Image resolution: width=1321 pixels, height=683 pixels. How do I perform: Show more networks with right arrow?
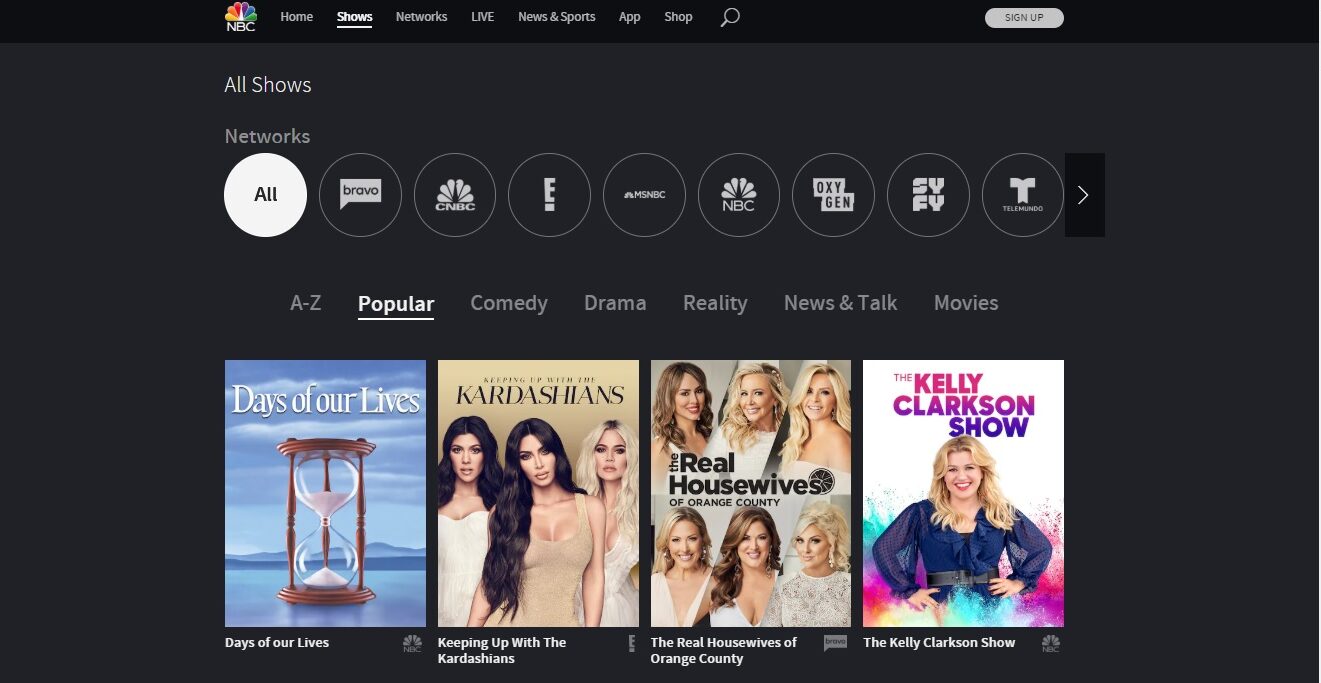(x=1084, y=195)
